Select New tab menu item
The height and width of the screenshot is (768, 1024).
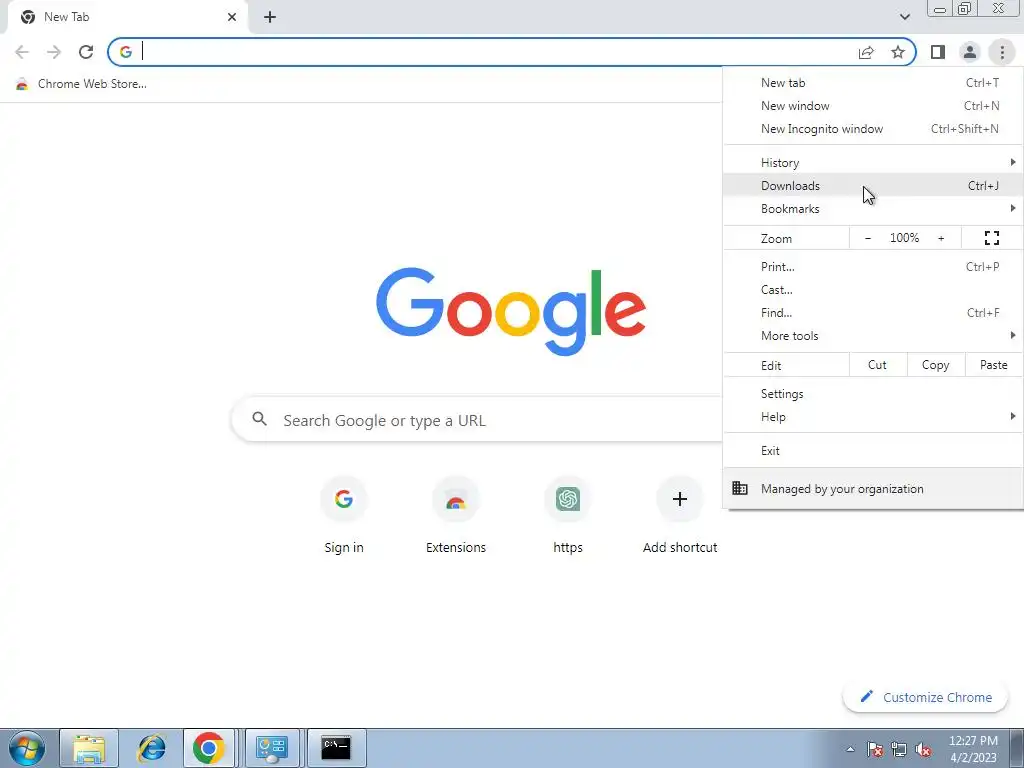tap(873, 83)
